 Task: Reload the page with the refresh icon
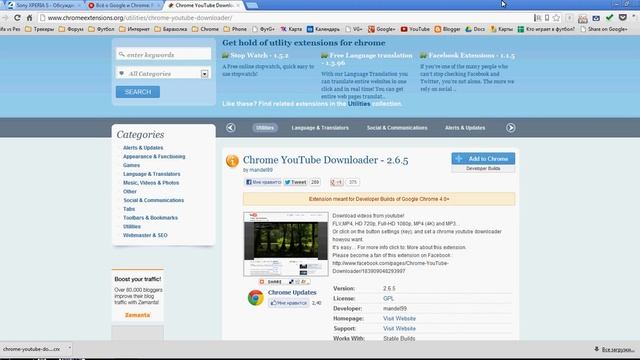(17, 18)
